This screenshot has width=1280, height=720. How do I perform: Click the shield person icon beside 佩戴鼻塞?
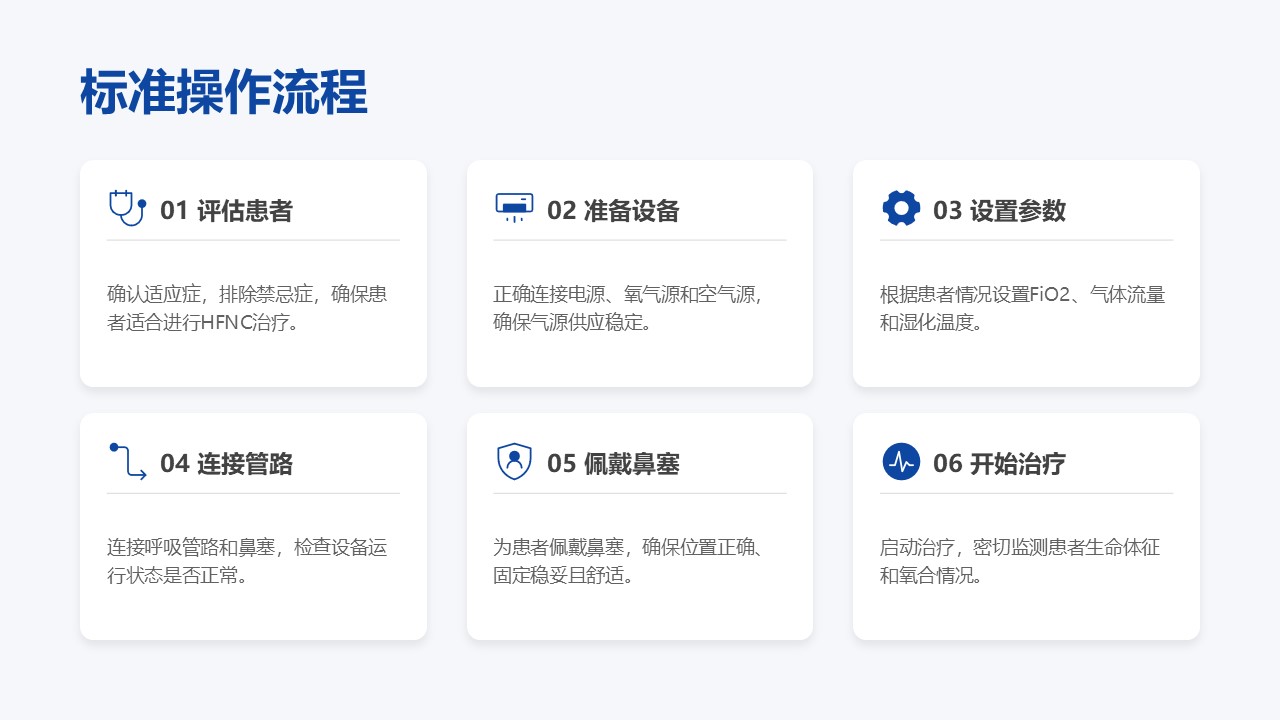click(x=514, y=461)
